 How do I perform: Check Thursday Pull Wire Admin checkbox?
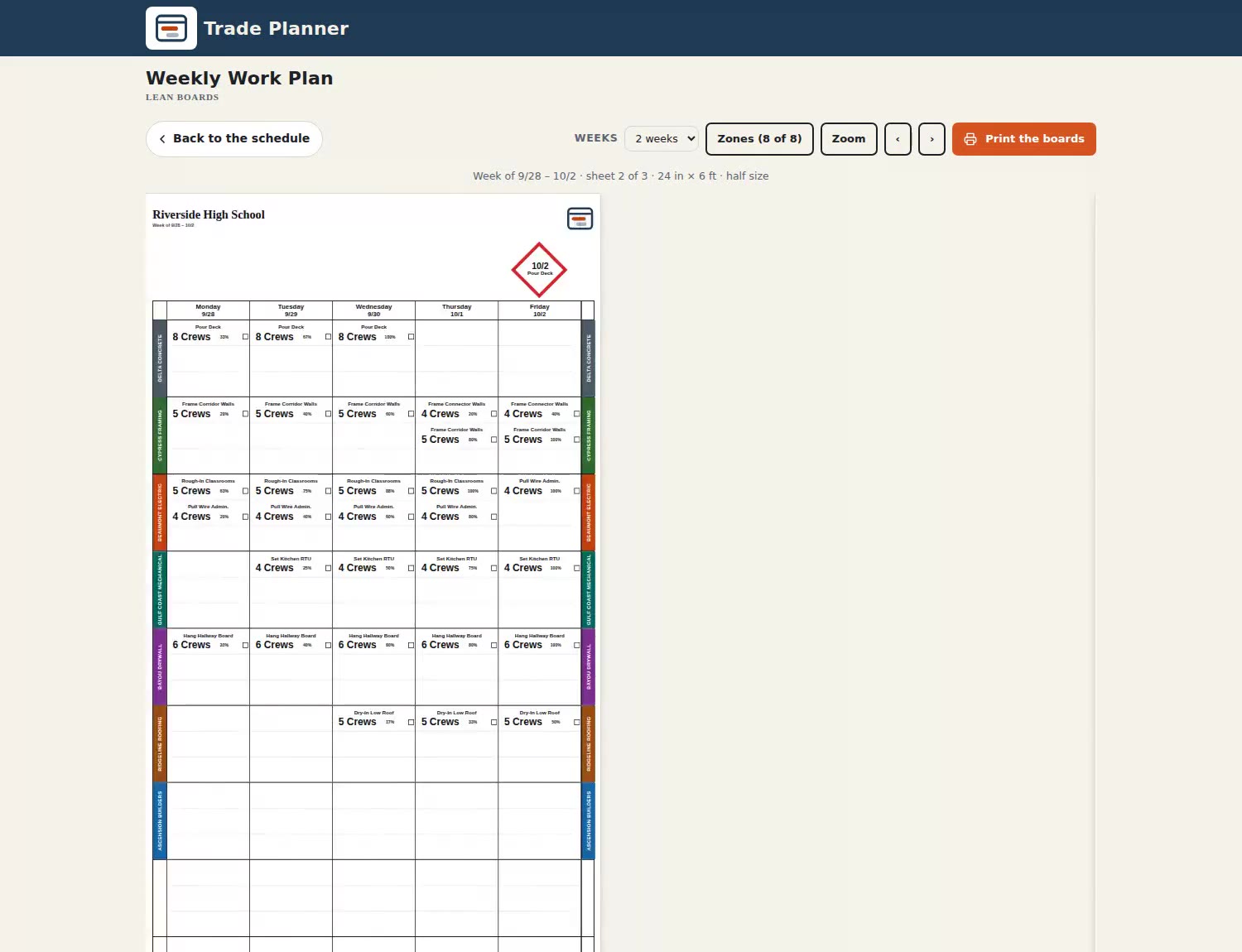(x=493, y=517)
